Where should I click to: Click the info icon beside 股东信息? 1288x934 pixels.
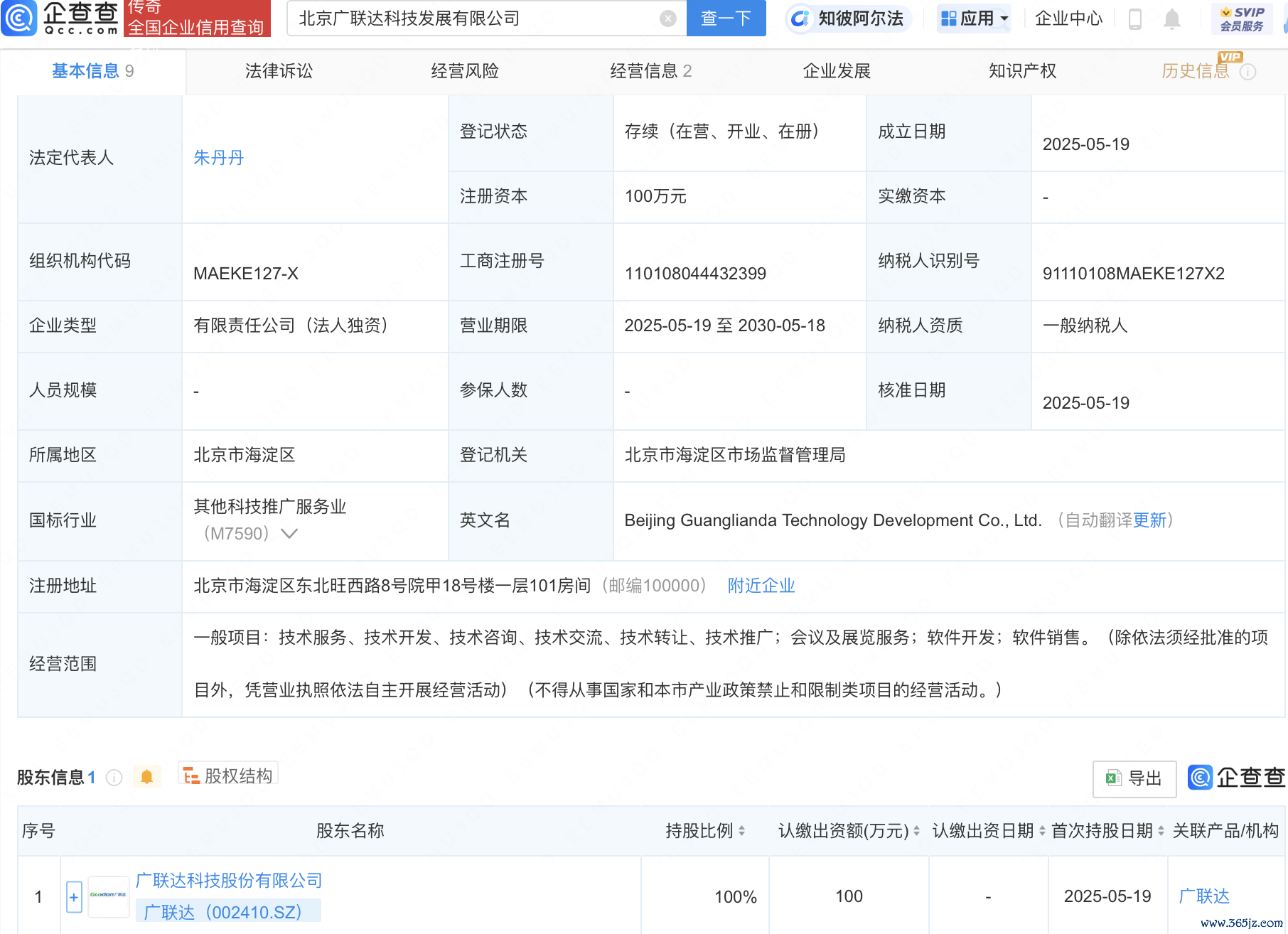coord(114,778)
